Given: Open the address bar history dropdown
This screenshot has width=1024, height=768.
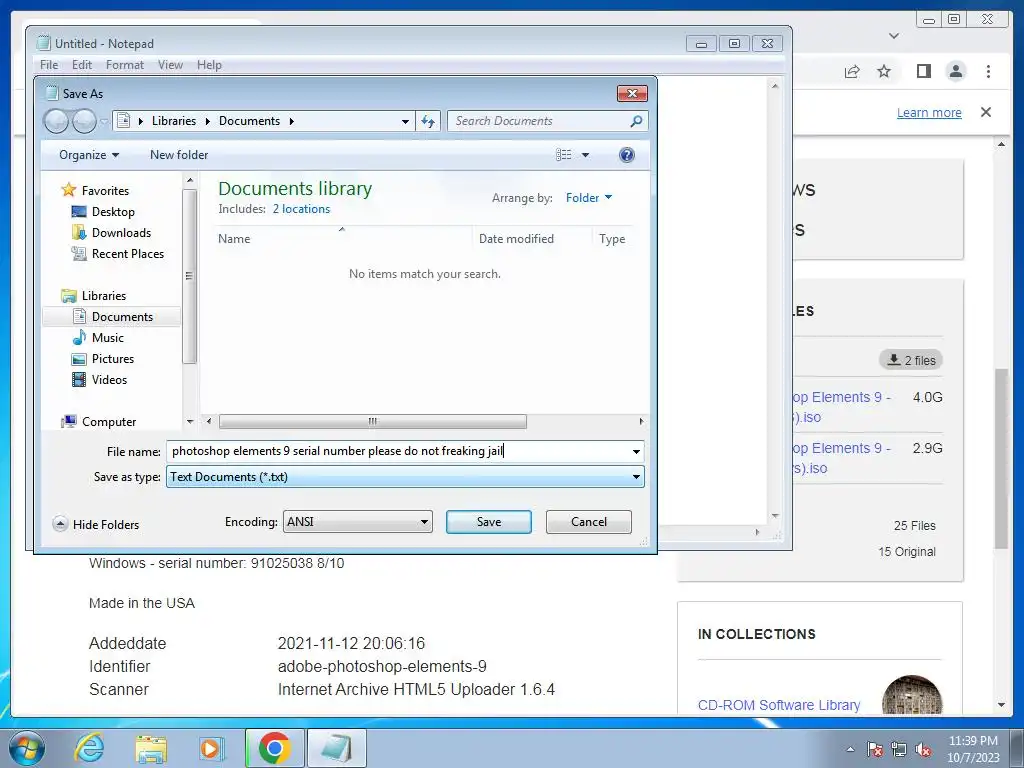Looking at the screenshot, I should coord(405,121).
